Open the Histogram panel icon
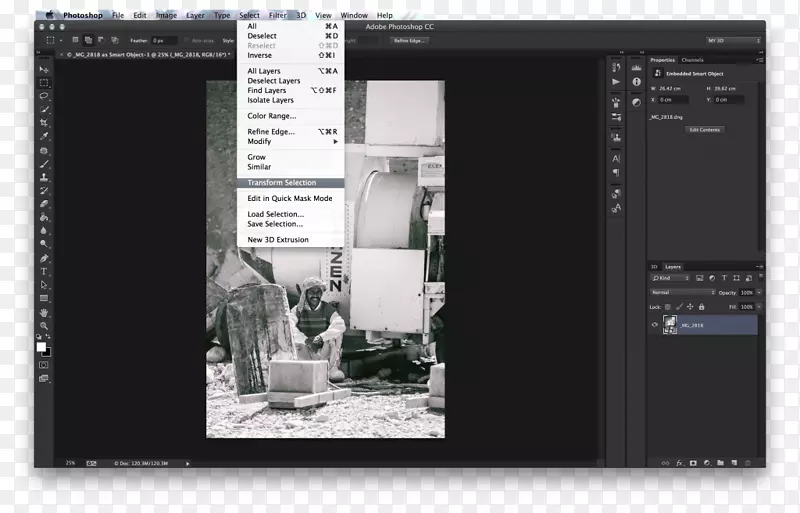The height and width of the screenshot is (513, 800). coord(636,67)
